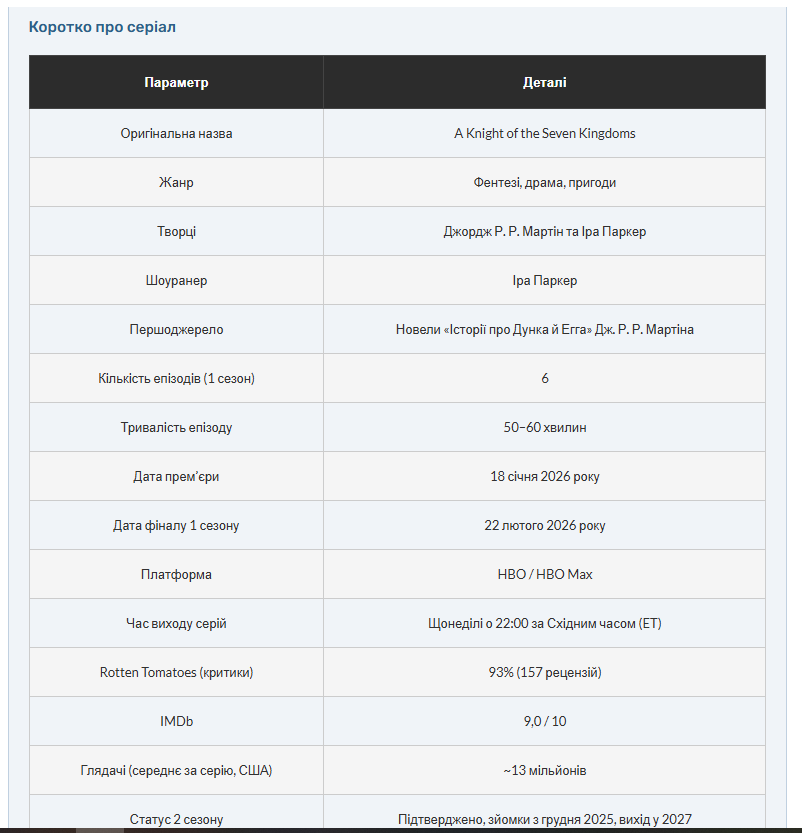Click the 'Кількість епізодів (1 сезон)' label
This screenshot has width=802, height=833.
[x=176, y=379]
